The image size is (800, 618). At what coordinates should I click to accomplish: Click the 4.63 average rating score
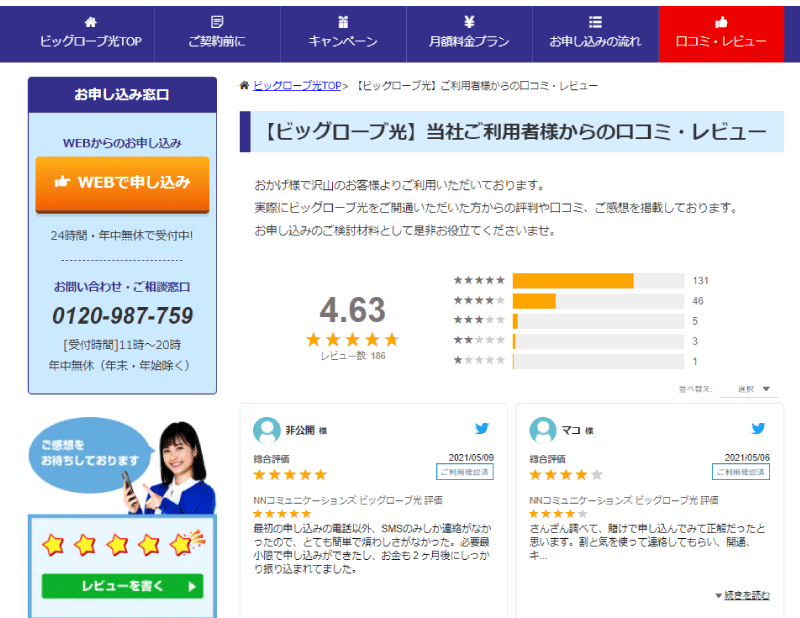coord(353,310)
